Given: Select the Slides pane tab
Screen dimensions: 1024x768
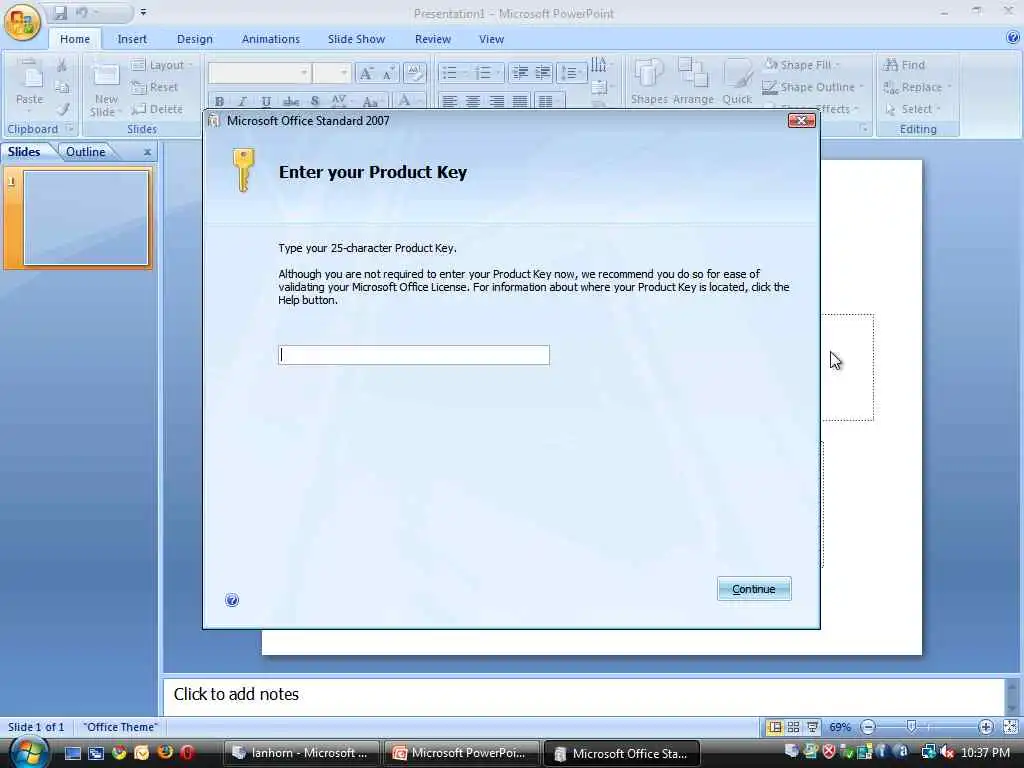Looking at the screenshot, I should (x=24, y=152).
